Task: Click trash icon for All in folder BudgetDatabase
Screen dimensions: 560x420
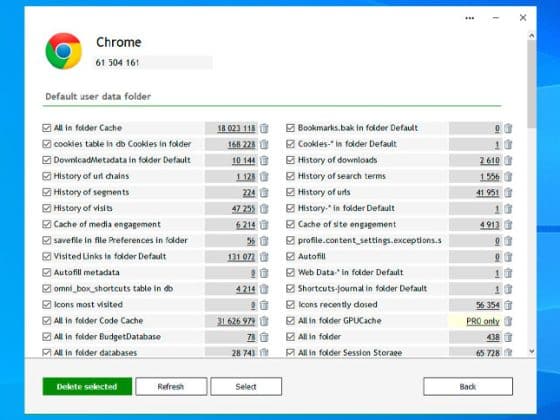Action: coord(264,337)
